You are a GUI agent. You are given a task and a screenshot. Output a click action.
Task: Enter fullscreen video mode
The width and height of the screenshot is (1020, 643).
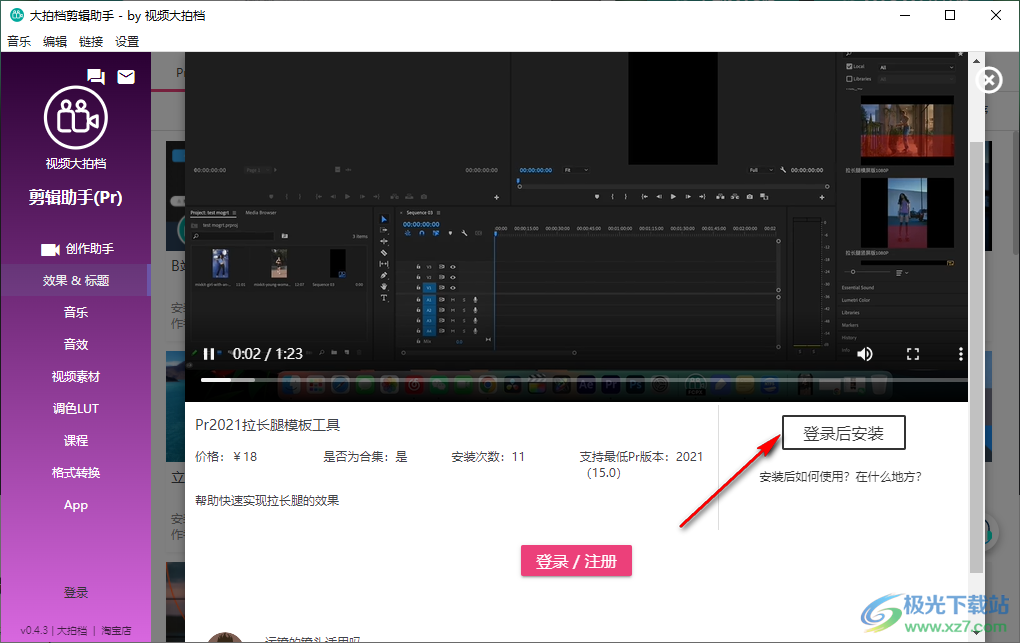pos(913,354)
